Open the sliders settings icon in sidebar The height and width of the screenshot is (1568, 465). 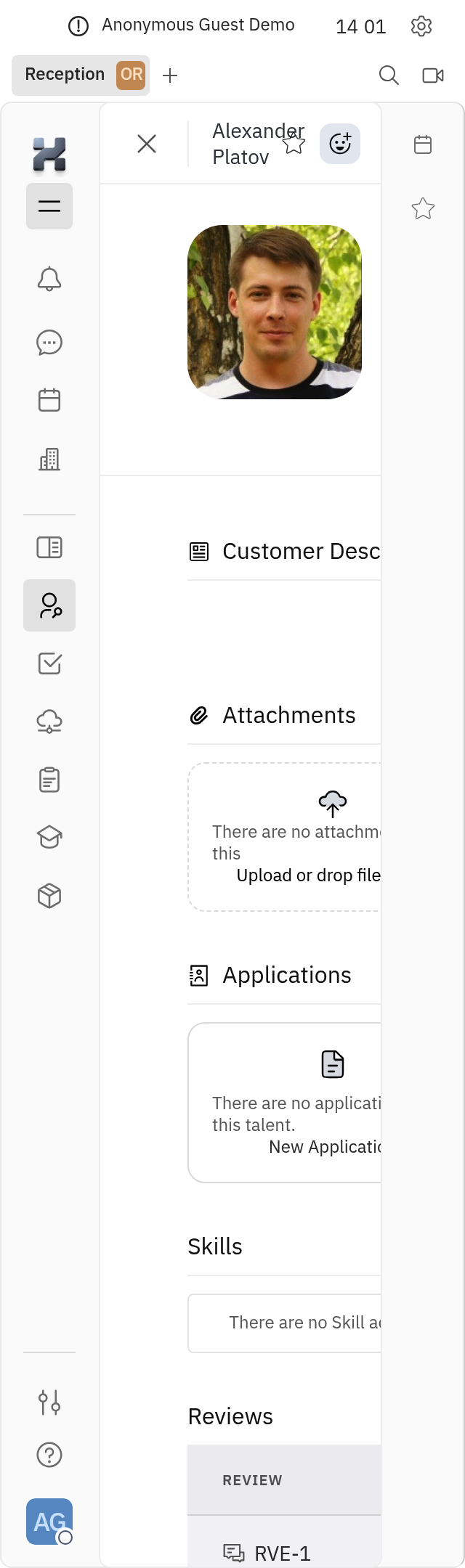(x=49, y=1402)
